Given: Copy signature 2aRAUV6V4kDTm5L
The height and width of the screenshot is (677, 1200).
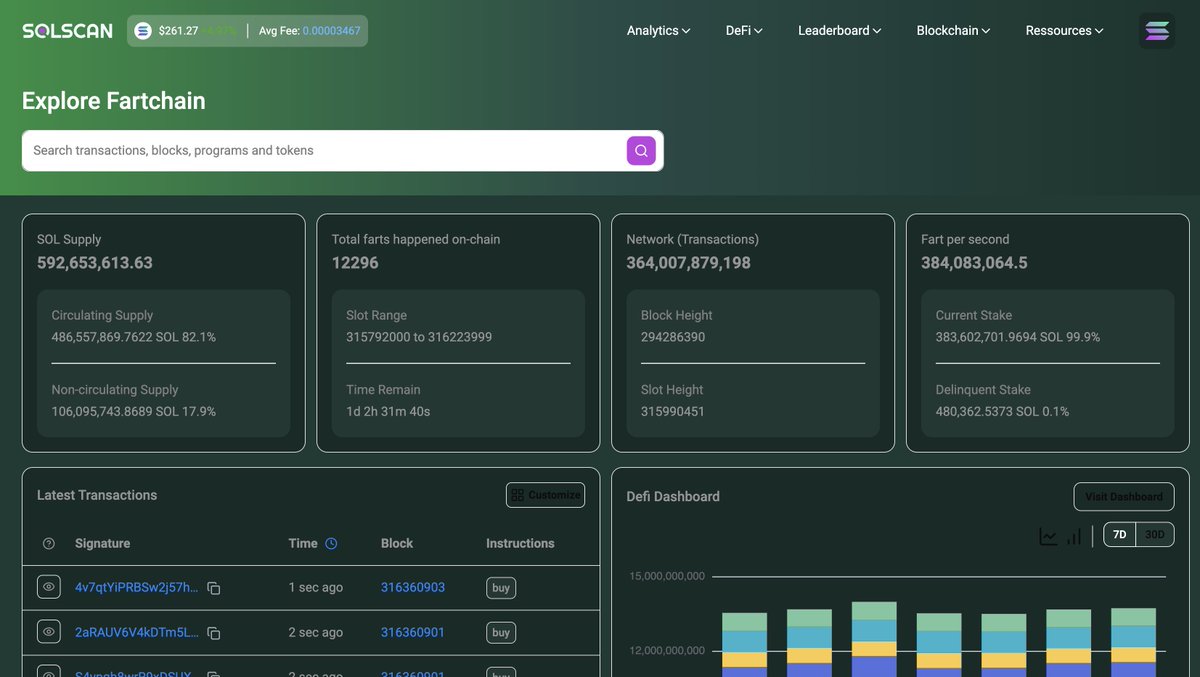Looking at the screenshot, I should click(214, 633).
